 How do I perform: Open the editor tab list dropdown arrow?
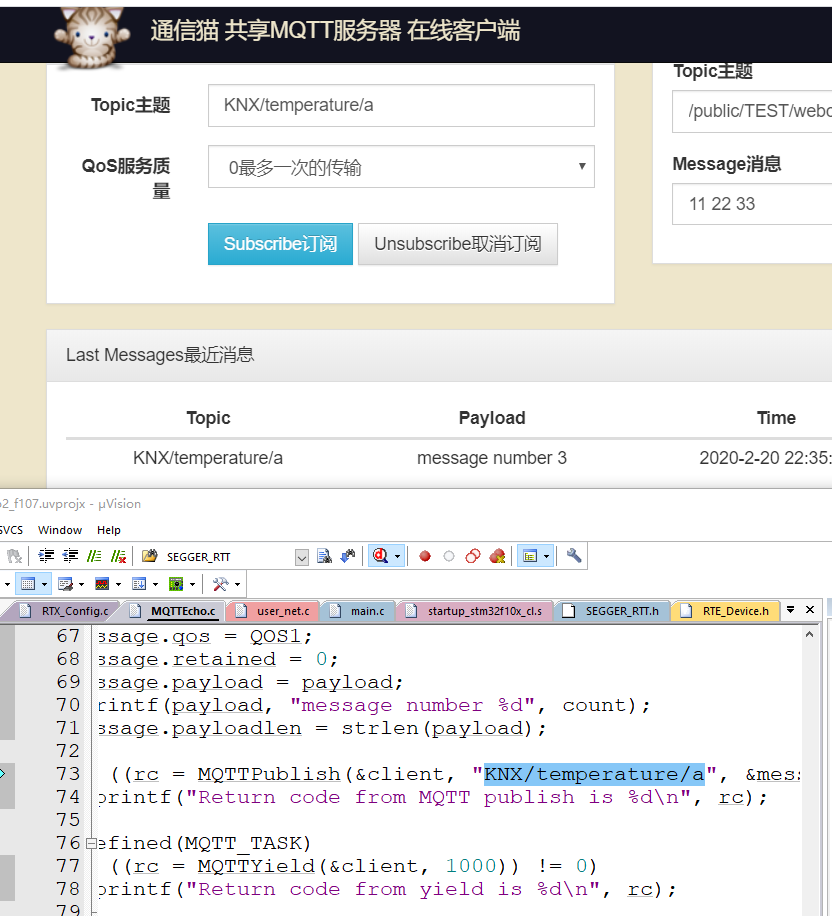[791, 609]
